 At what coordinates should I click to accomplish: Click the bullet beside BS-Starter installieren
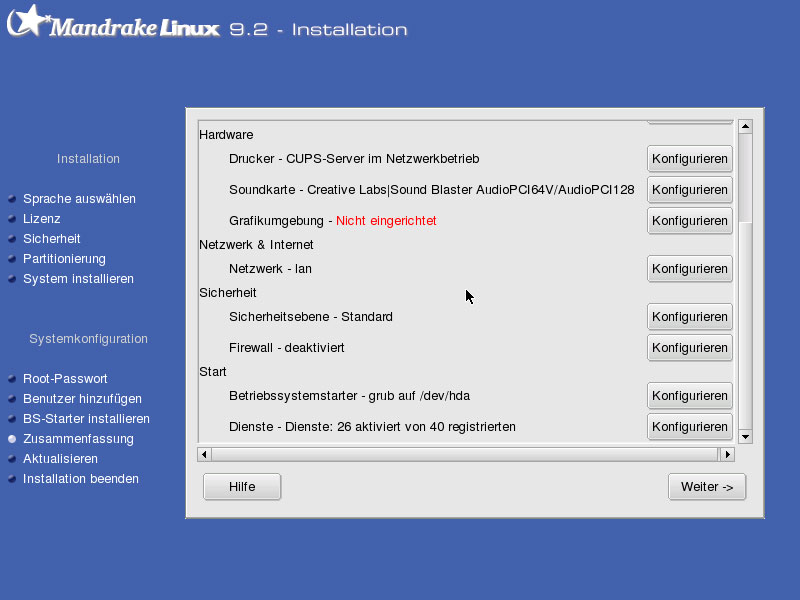click(12, 419)
